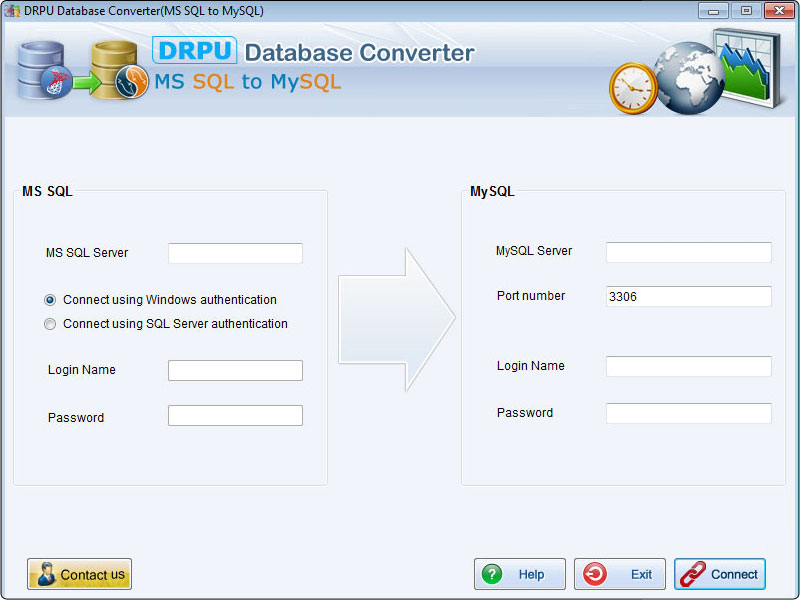Click the MS SQL Server input field
800x600 pixels.
[x=235, y=253]
